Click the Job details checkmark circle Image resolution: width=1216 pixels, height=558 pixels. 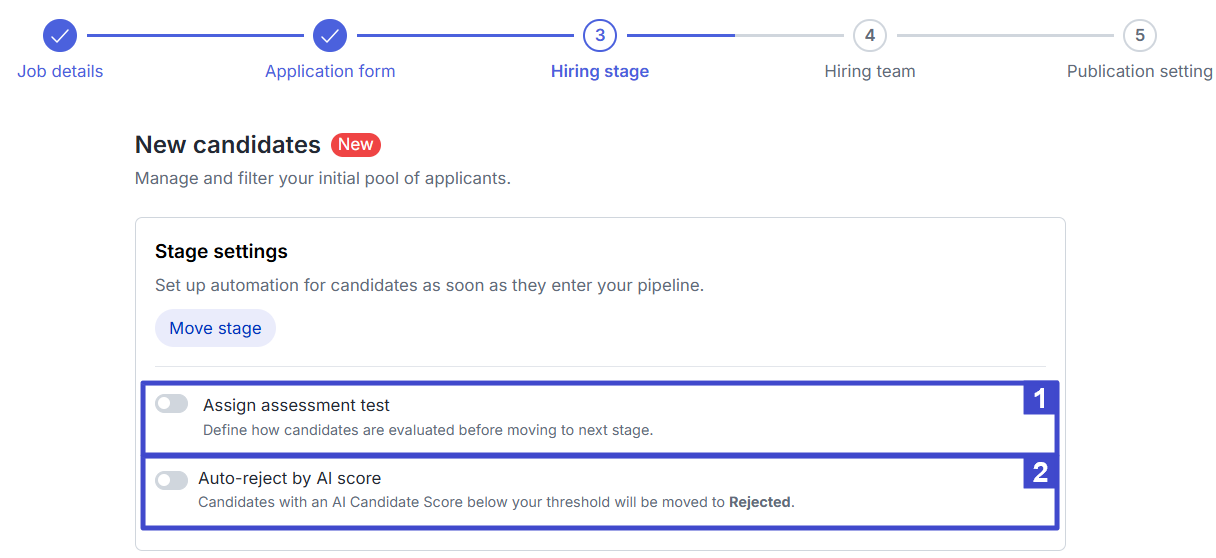tap(60, 36)
